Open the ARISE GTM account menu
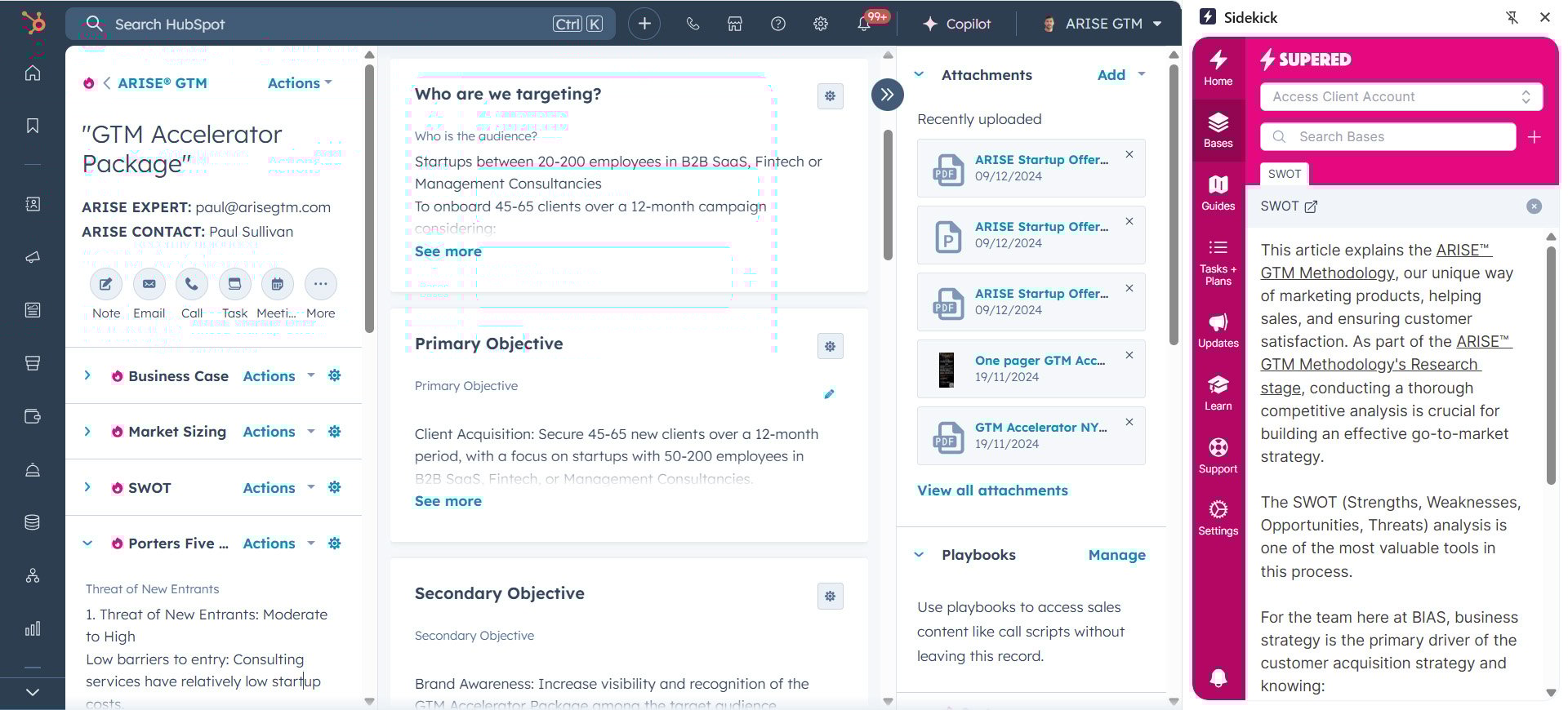Viewport: 1568px width, 710px height. (x=1102, y=24)
